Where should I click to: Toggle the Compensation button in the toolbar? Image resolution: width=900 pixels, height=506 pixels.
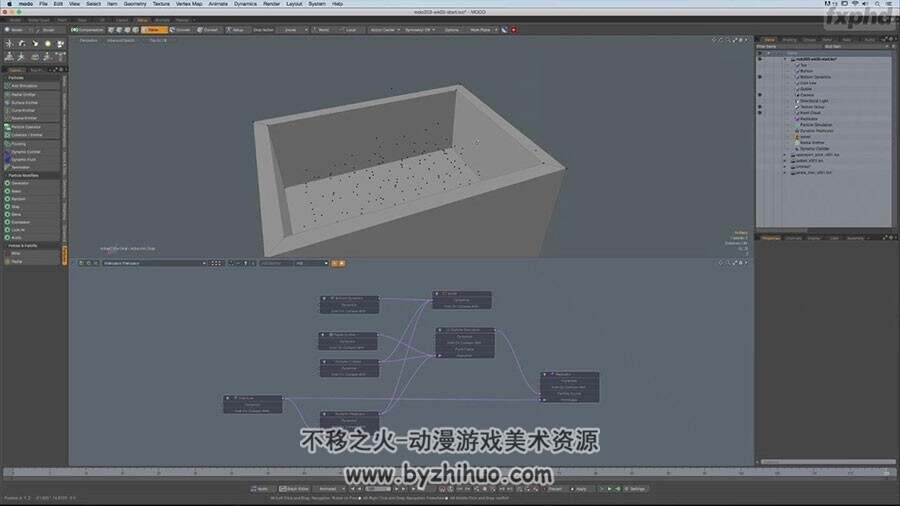[x=87, y=30]
